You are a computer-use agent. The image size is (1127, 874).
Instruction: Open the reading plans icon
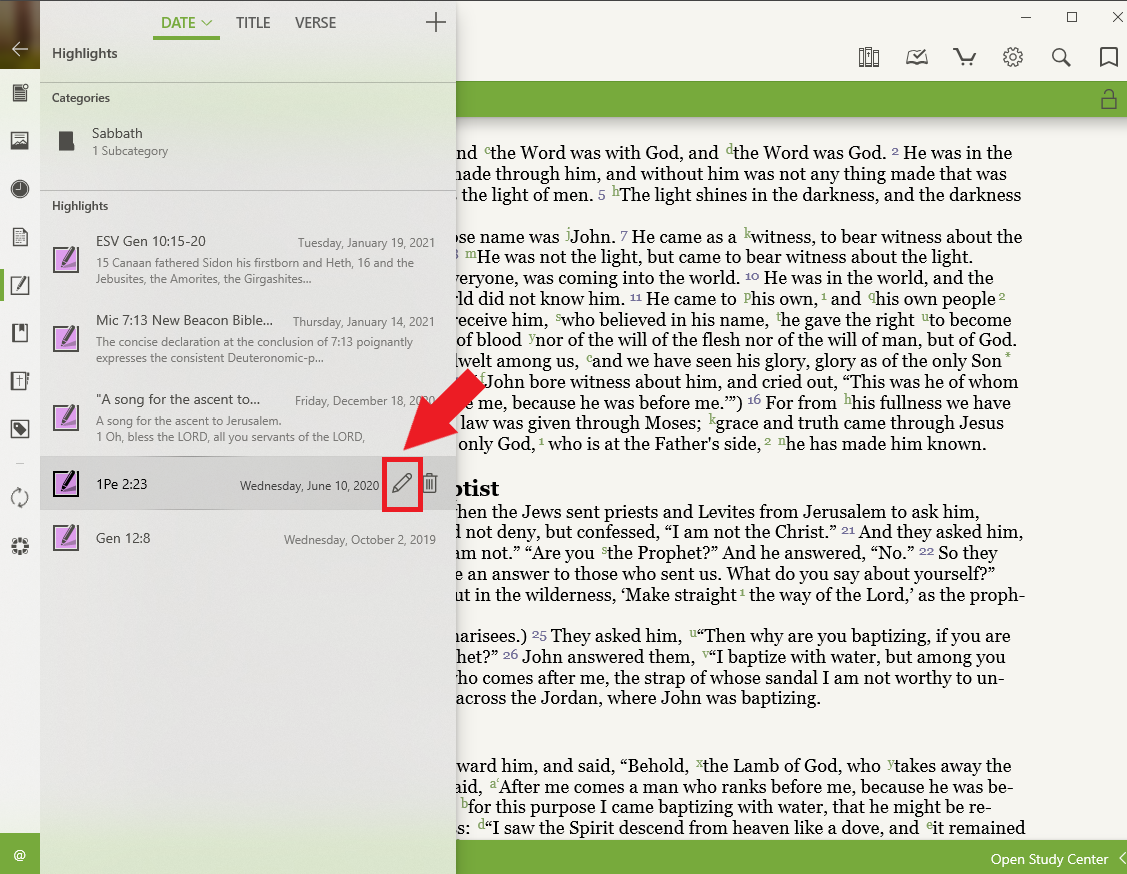[917, 57]
